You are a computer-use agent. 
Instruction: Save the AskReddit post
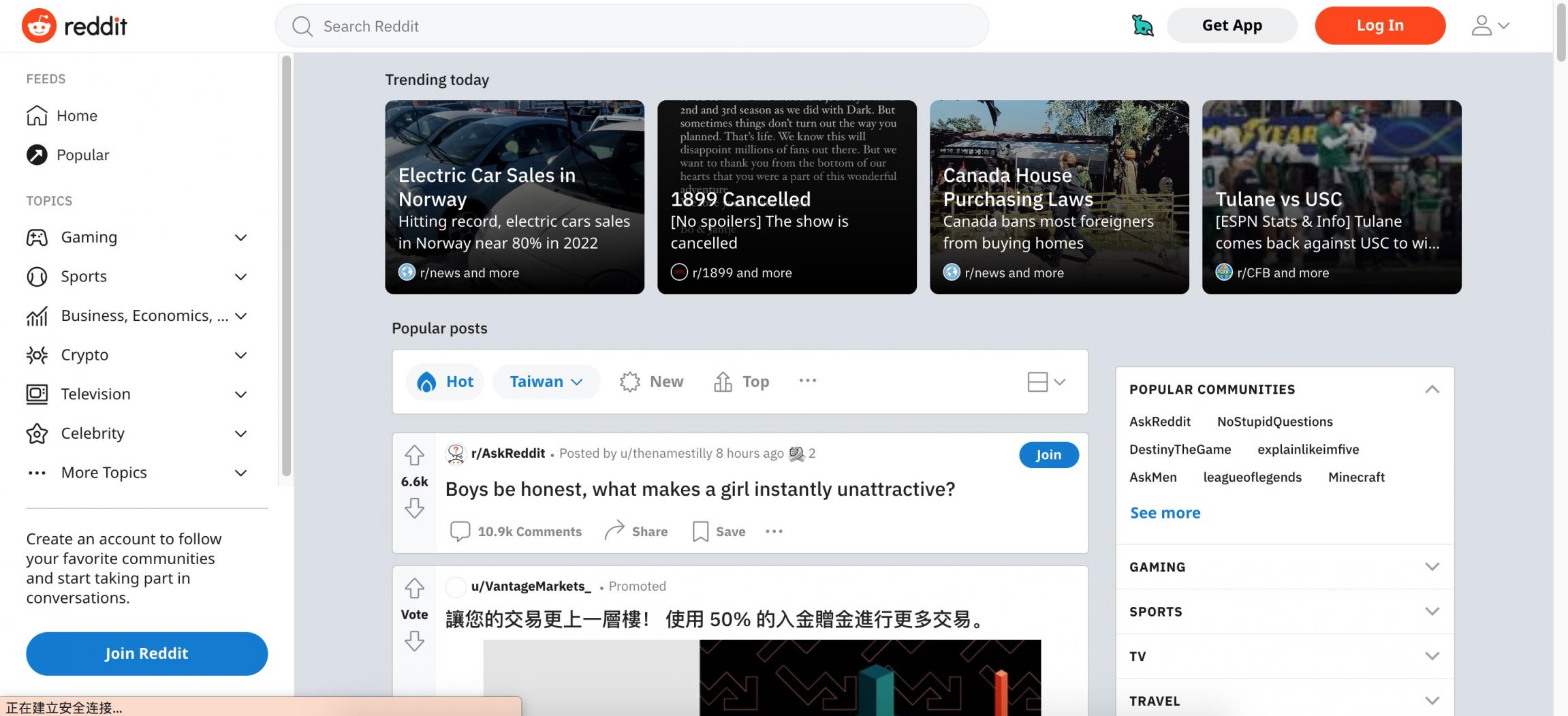click(719, 531)
